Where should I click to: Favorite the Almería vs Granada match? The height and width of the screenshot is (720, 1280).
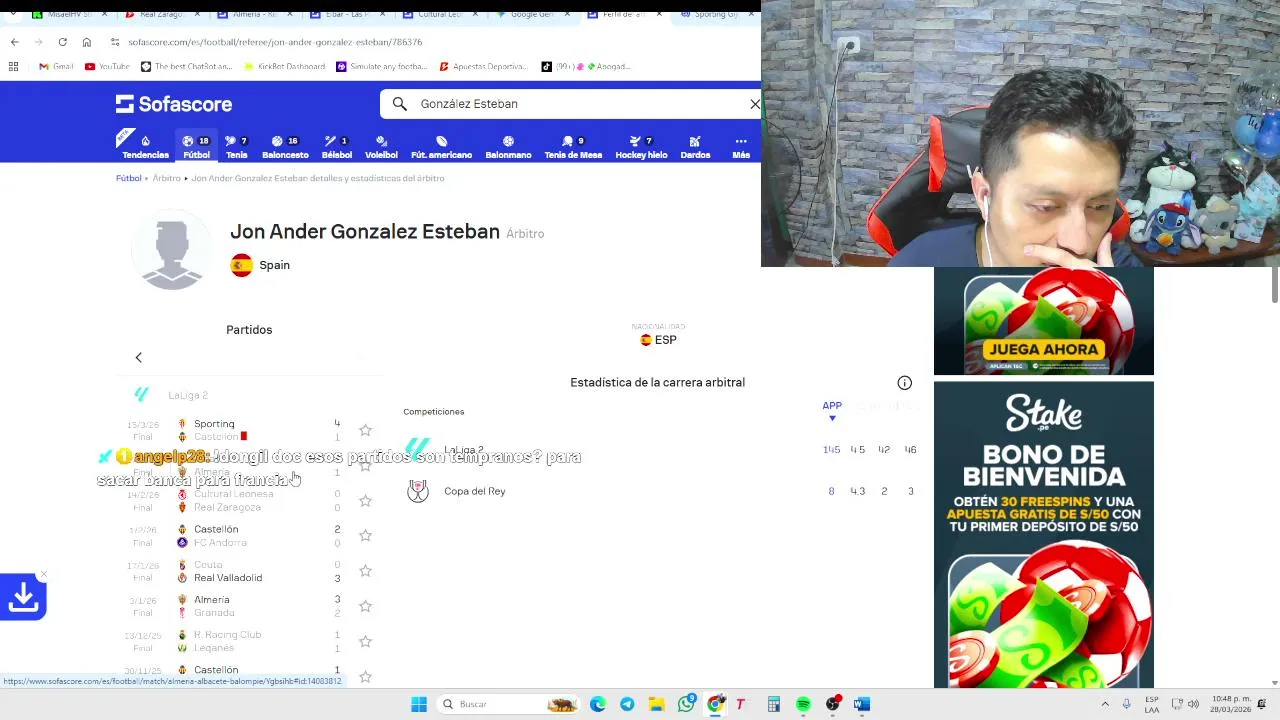pyautogui.click(x=365, y=606)
